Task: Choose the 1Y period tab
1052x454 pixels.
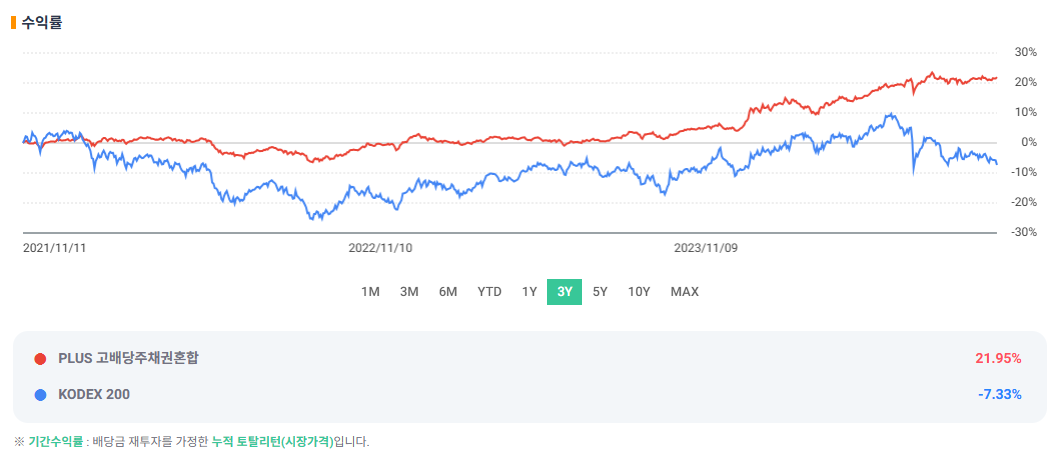Action: pyautogui.click(x=529, y=292)
